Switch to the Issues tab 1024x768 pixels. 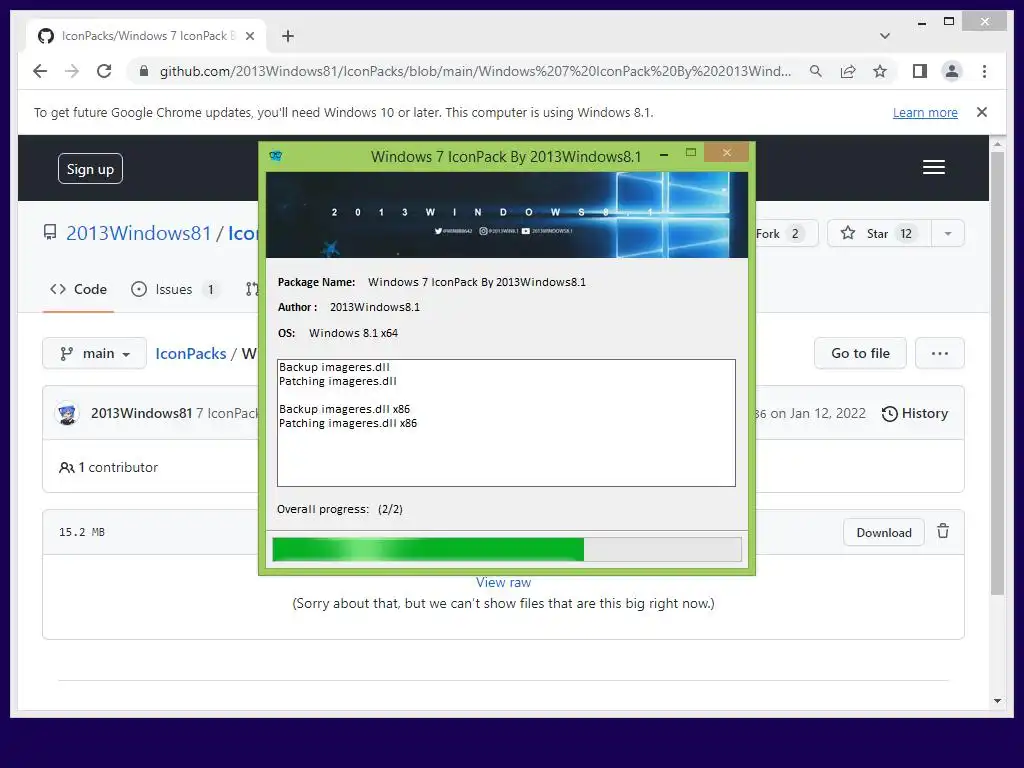tap(174, 289)
